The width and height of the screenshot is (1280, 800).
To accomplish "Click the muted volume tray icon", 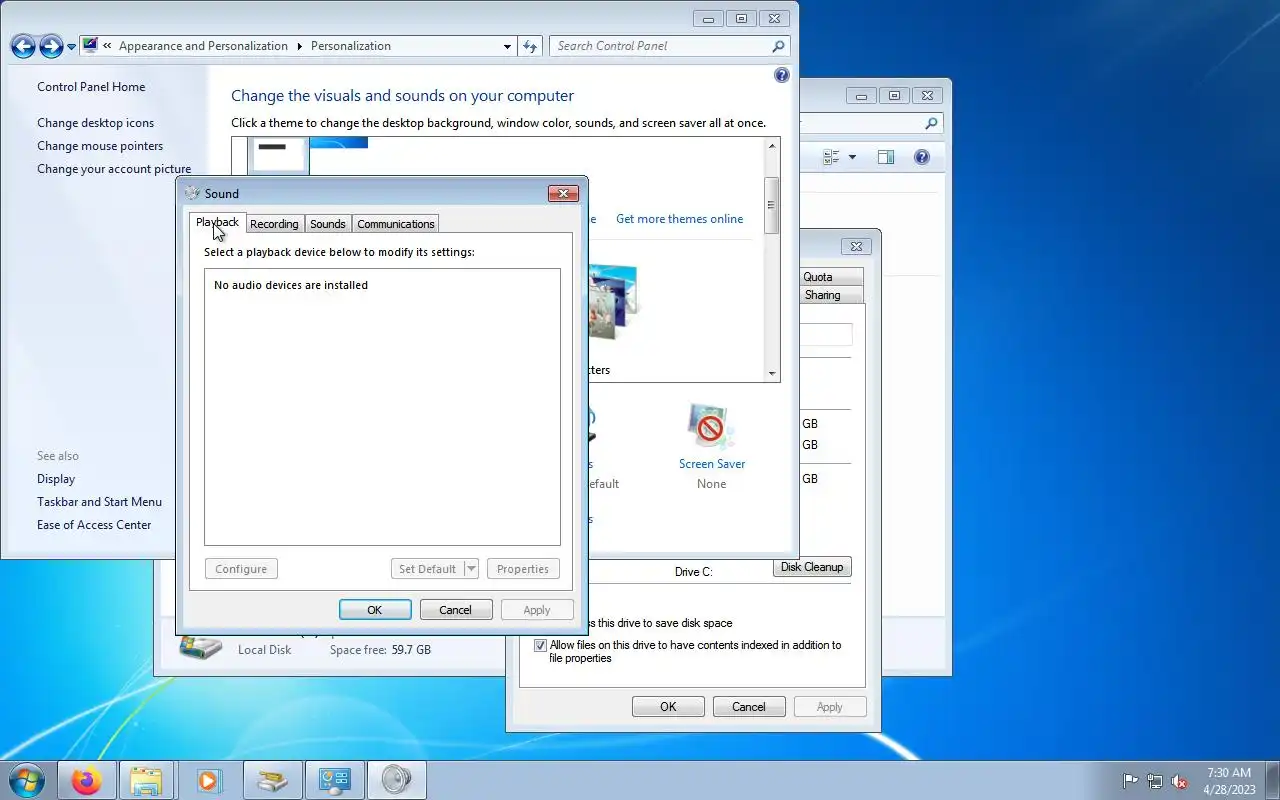I will click(1180, 781).
